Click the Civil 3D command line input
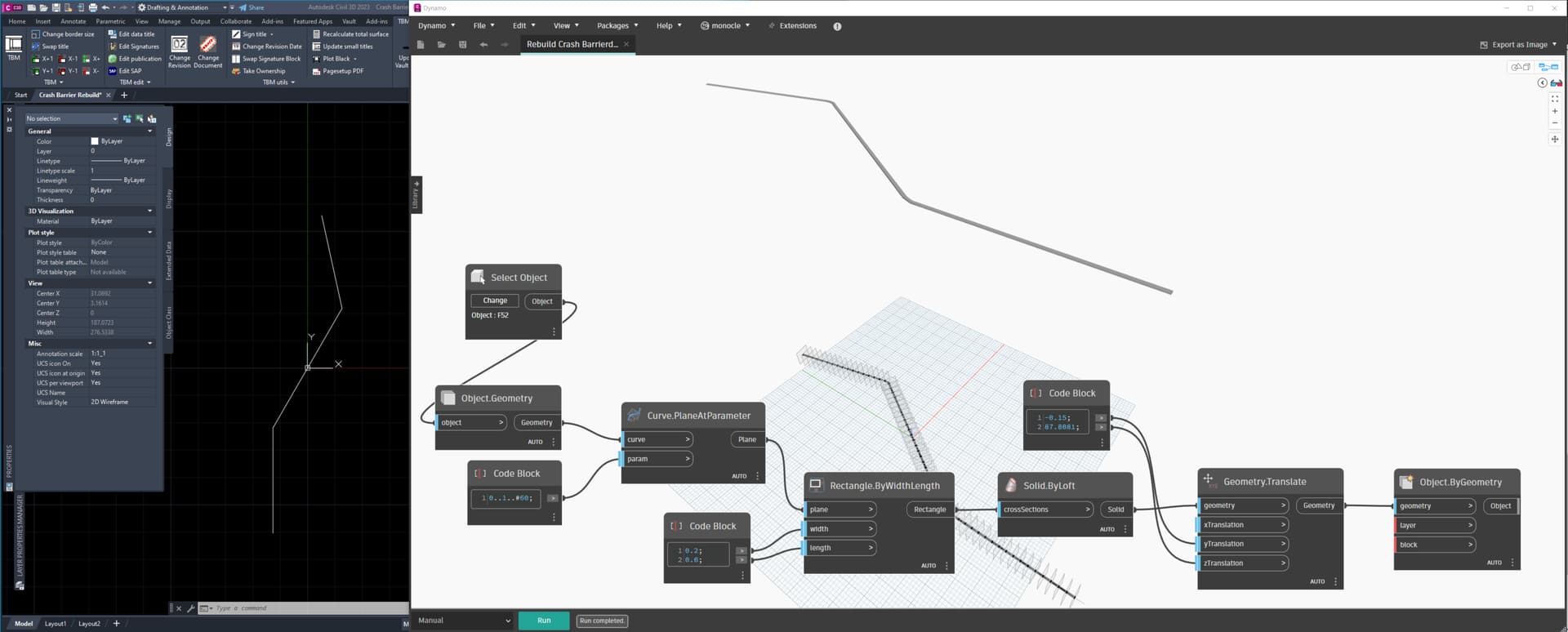Image resolution: width=1568 pixels, height=632 pixels. 302,608
